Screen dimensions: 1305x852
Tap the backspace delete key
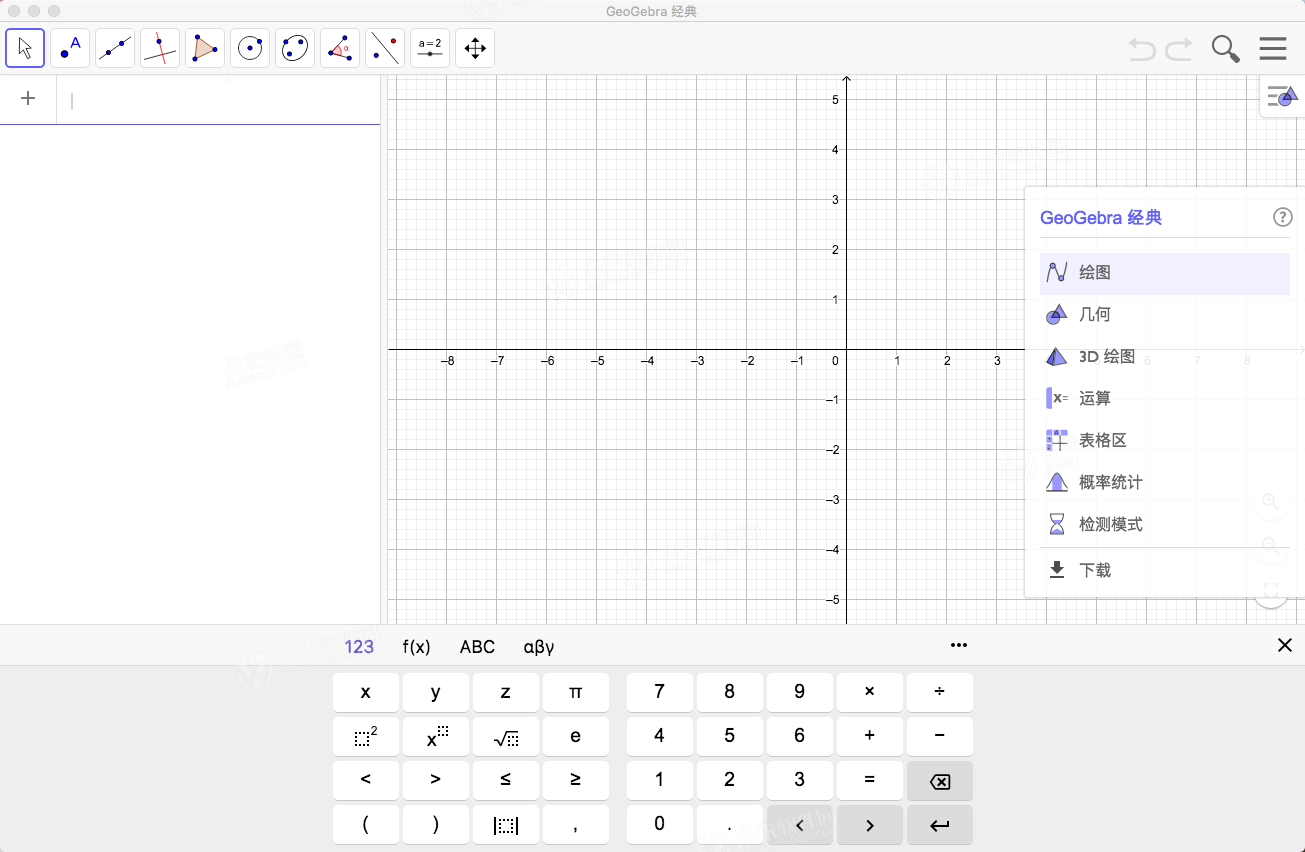point(940,780)
